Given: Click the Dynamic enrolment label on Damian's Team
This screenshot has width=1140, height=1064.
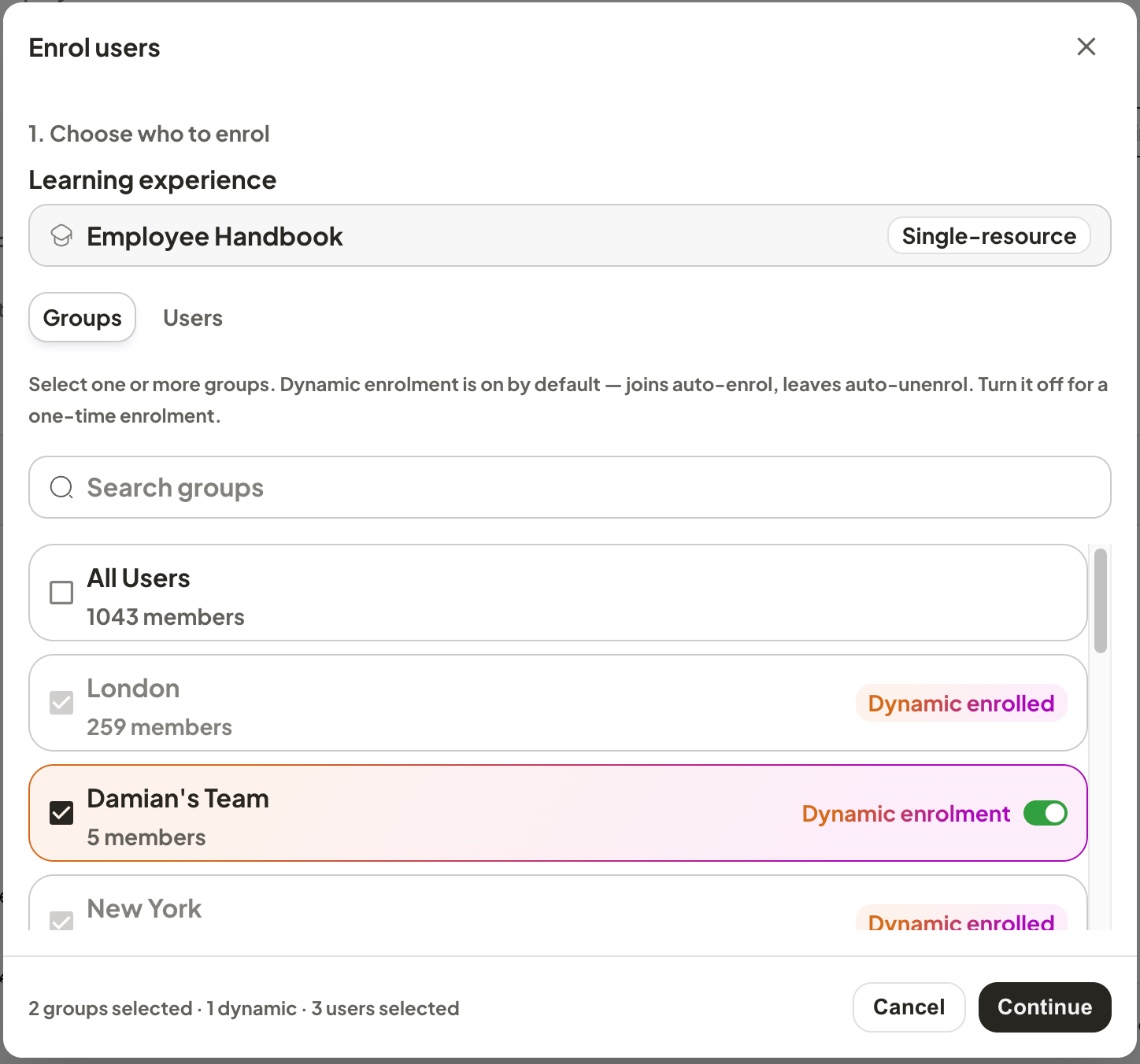Looking at the screenshot, I should click(906, 814).
